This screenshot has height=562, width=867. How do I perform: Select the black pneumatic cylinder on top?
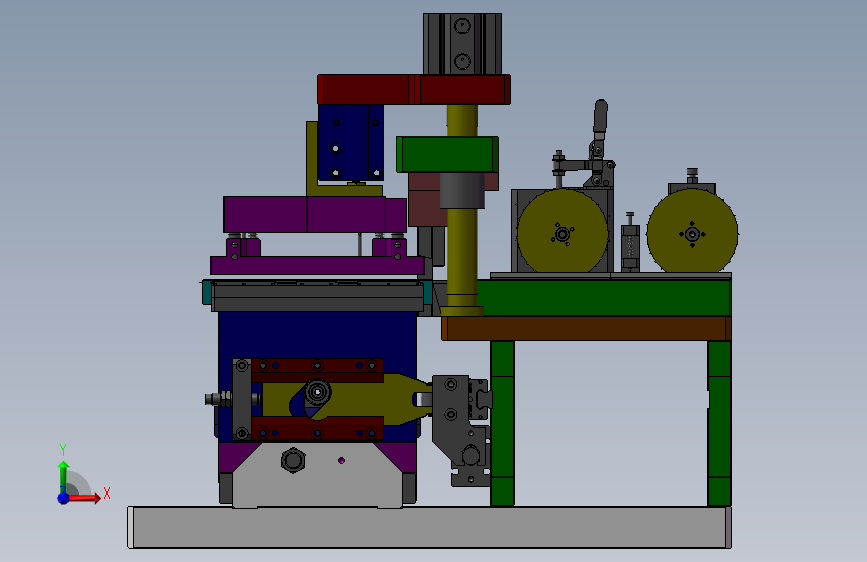pos(462,44)
